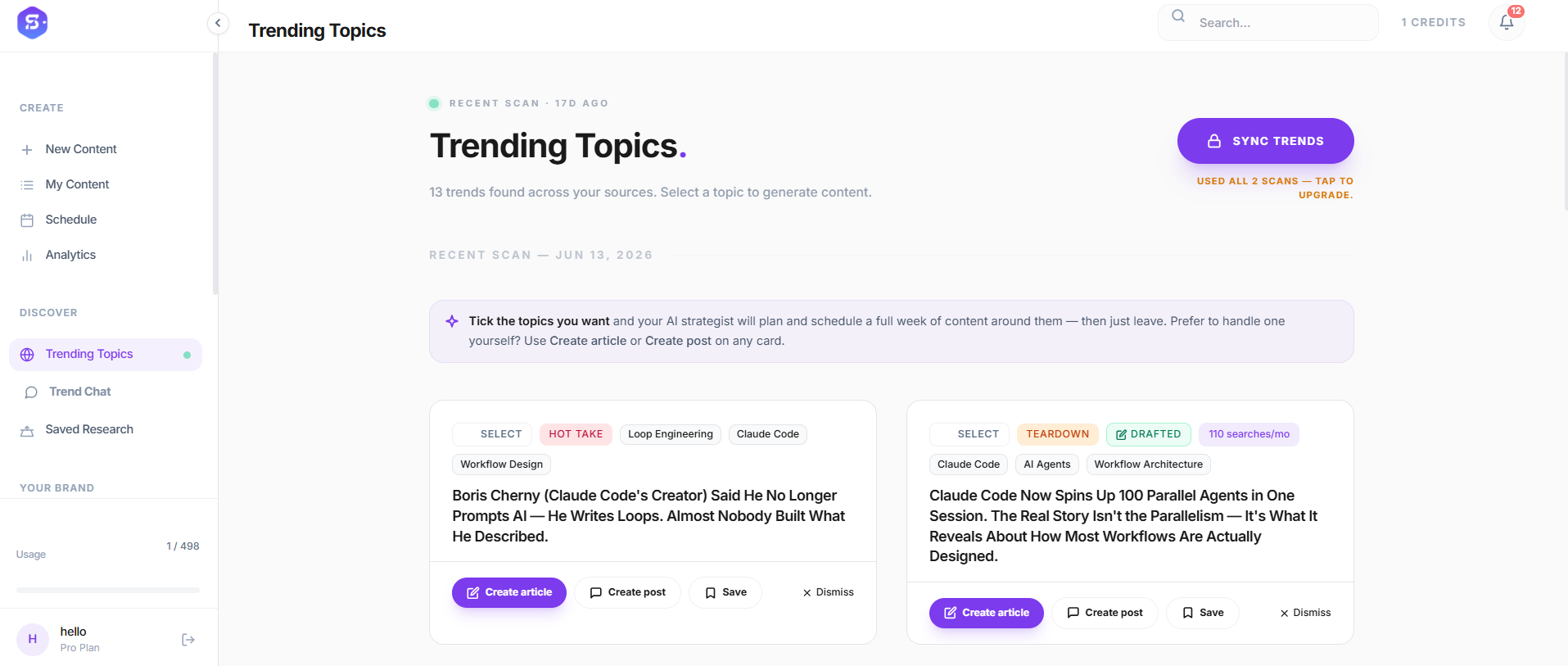1568x666 pixels.
Task: Create article for the Boris Cherny topic
Action: tap(509, 592)
